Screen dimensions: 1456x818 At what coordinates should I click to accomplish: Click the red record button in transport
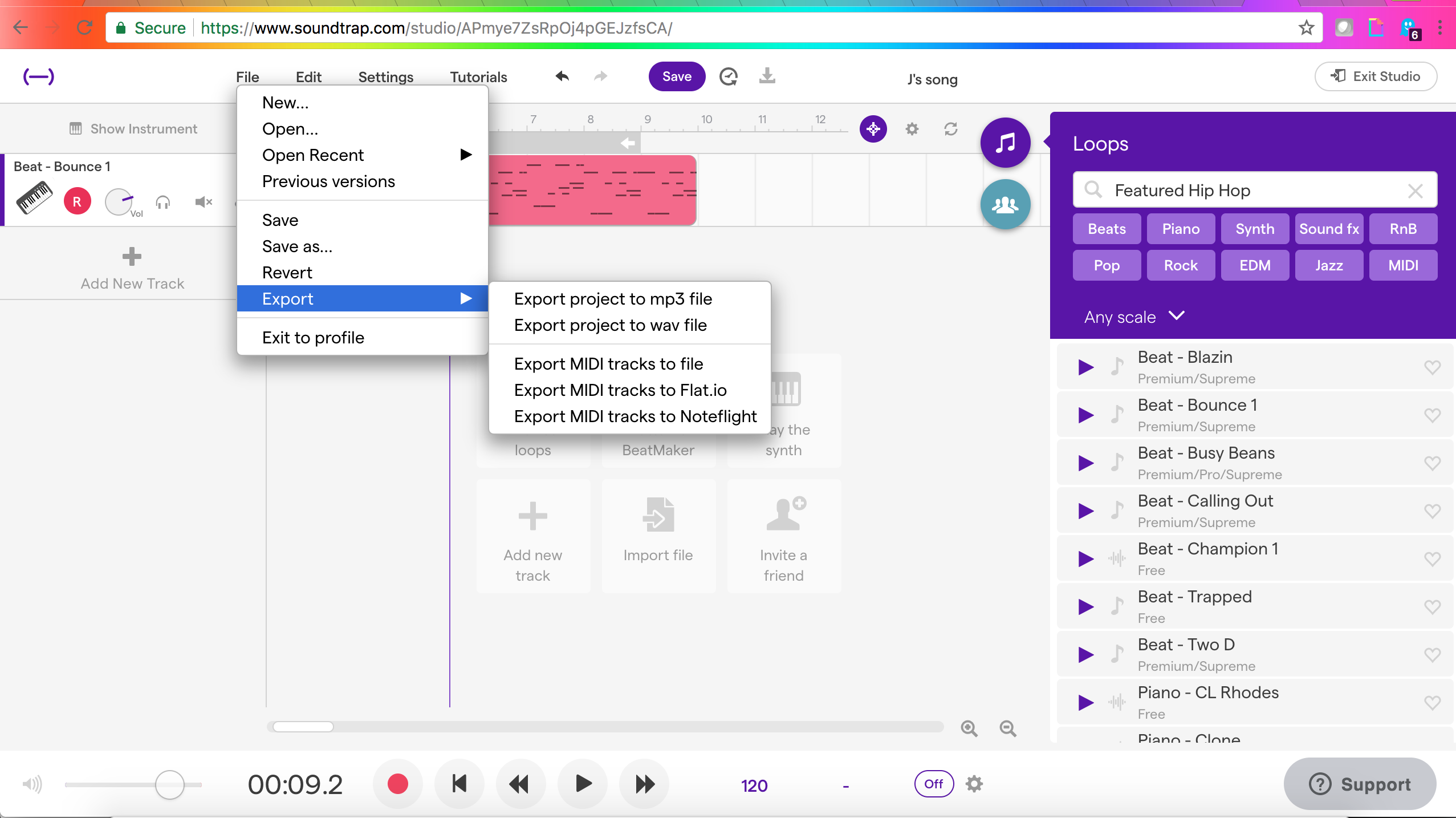tap(397, 784)
